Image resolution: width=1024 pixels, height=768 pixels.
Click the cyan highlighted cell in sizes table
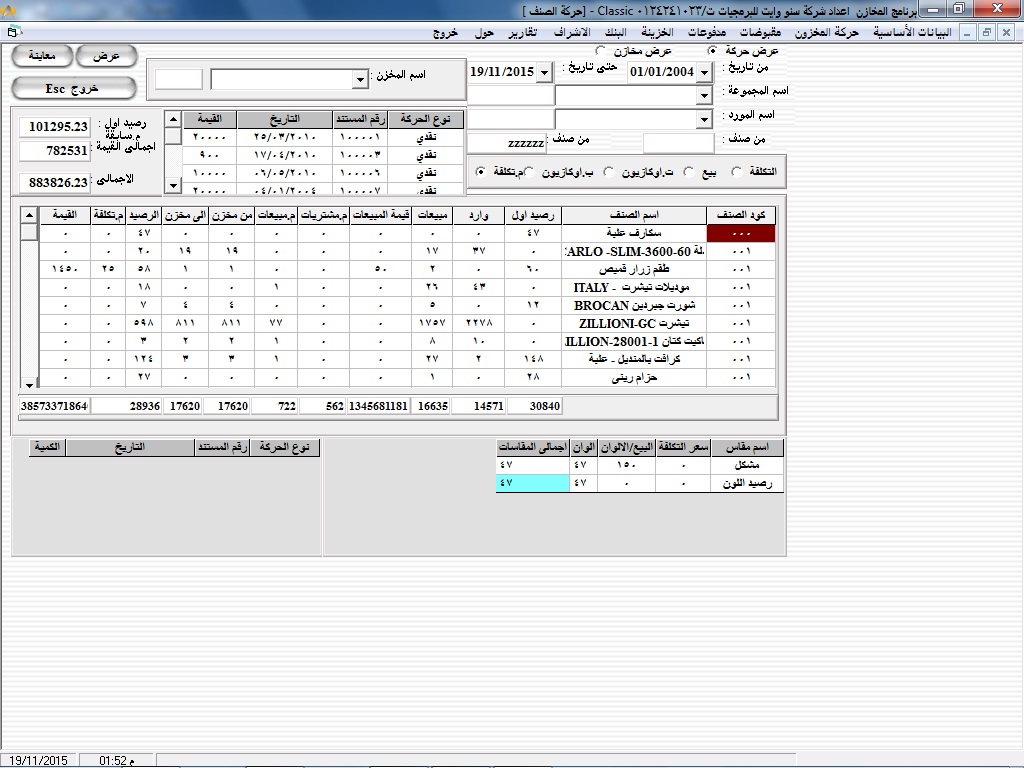532,483
